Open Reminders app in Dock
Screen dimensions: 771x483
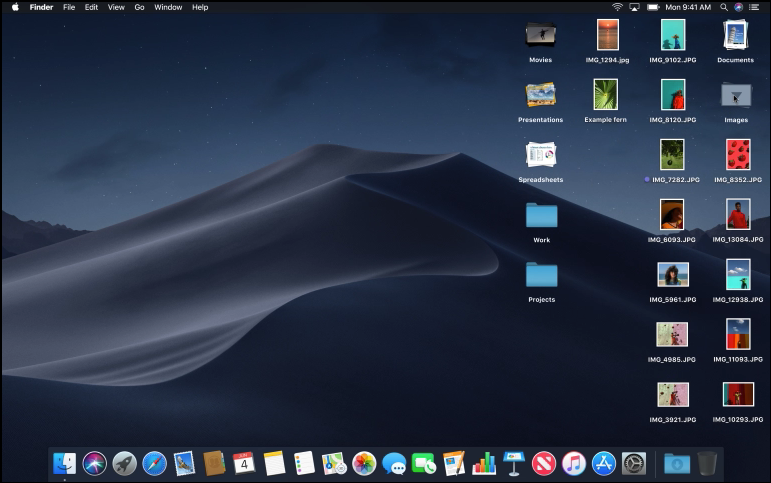(304, 463)
